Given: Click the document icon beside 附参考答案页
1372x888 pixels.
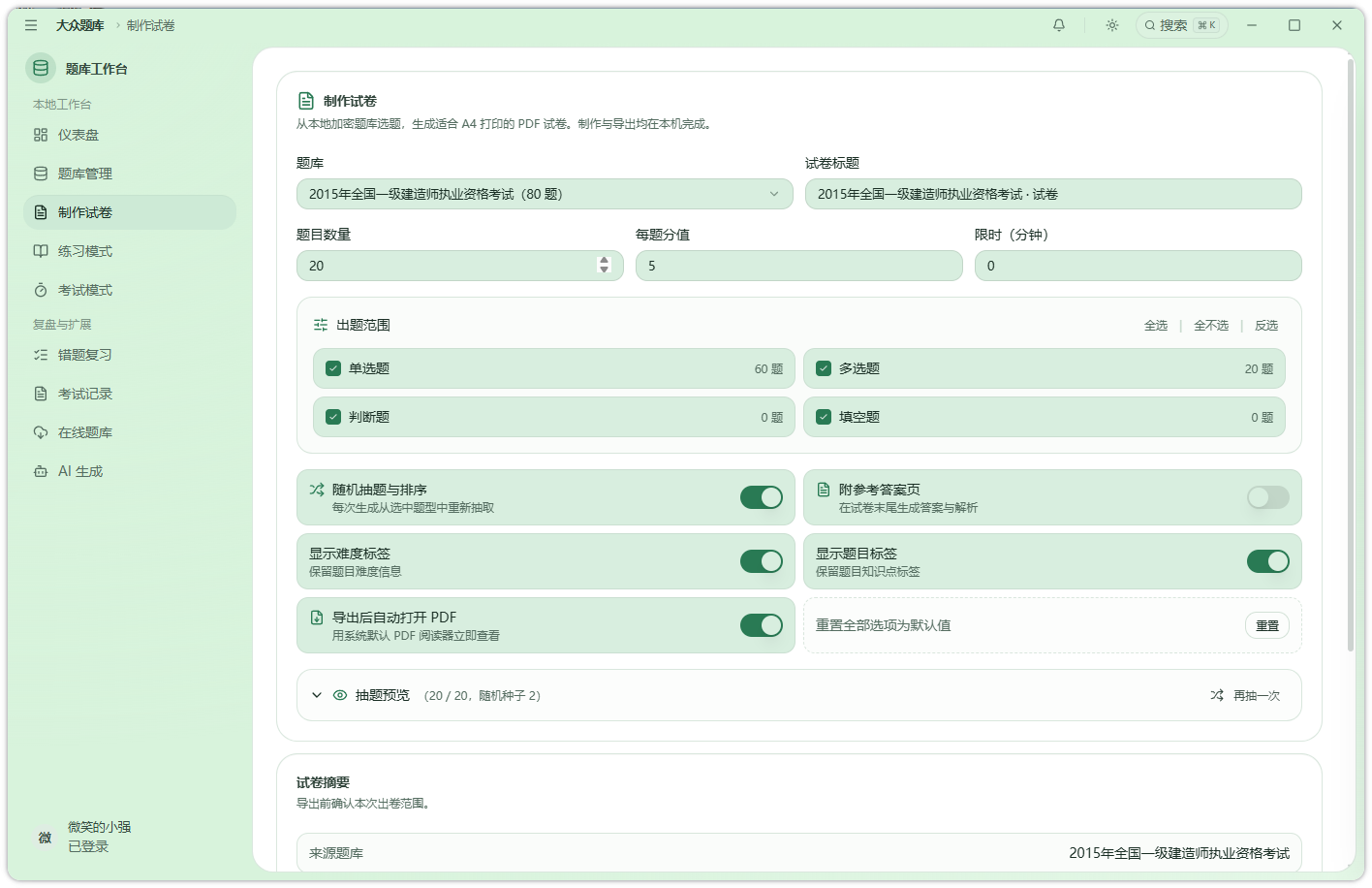Looking at the screenshot, I should [x=824, y=490].
